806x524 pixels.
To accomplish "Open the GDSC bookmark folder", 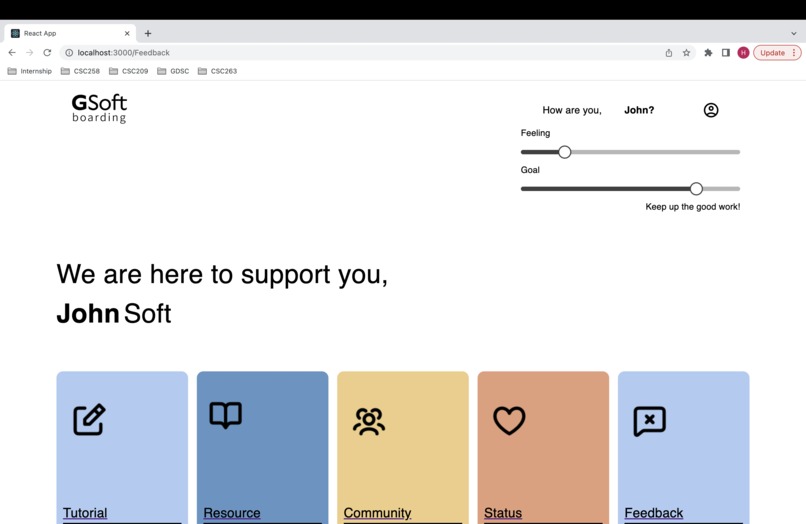I will tap(173, 71).
